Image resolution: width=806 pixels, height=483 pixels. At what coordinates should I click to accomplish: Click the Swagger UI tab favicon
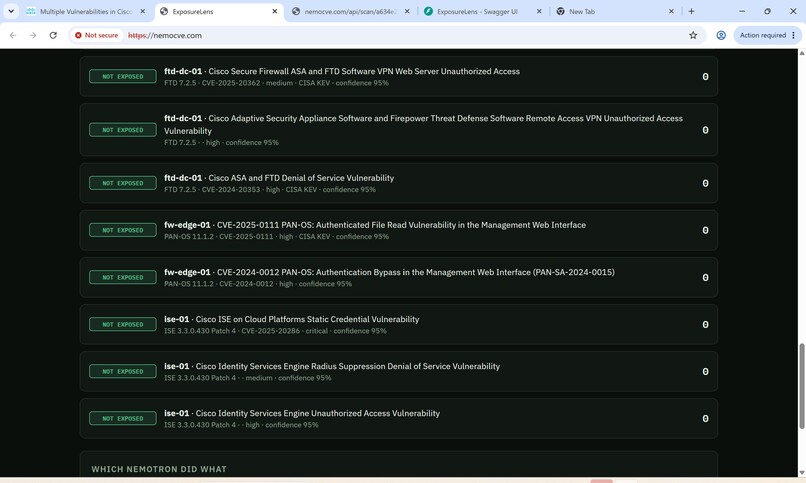click(428, 11)
